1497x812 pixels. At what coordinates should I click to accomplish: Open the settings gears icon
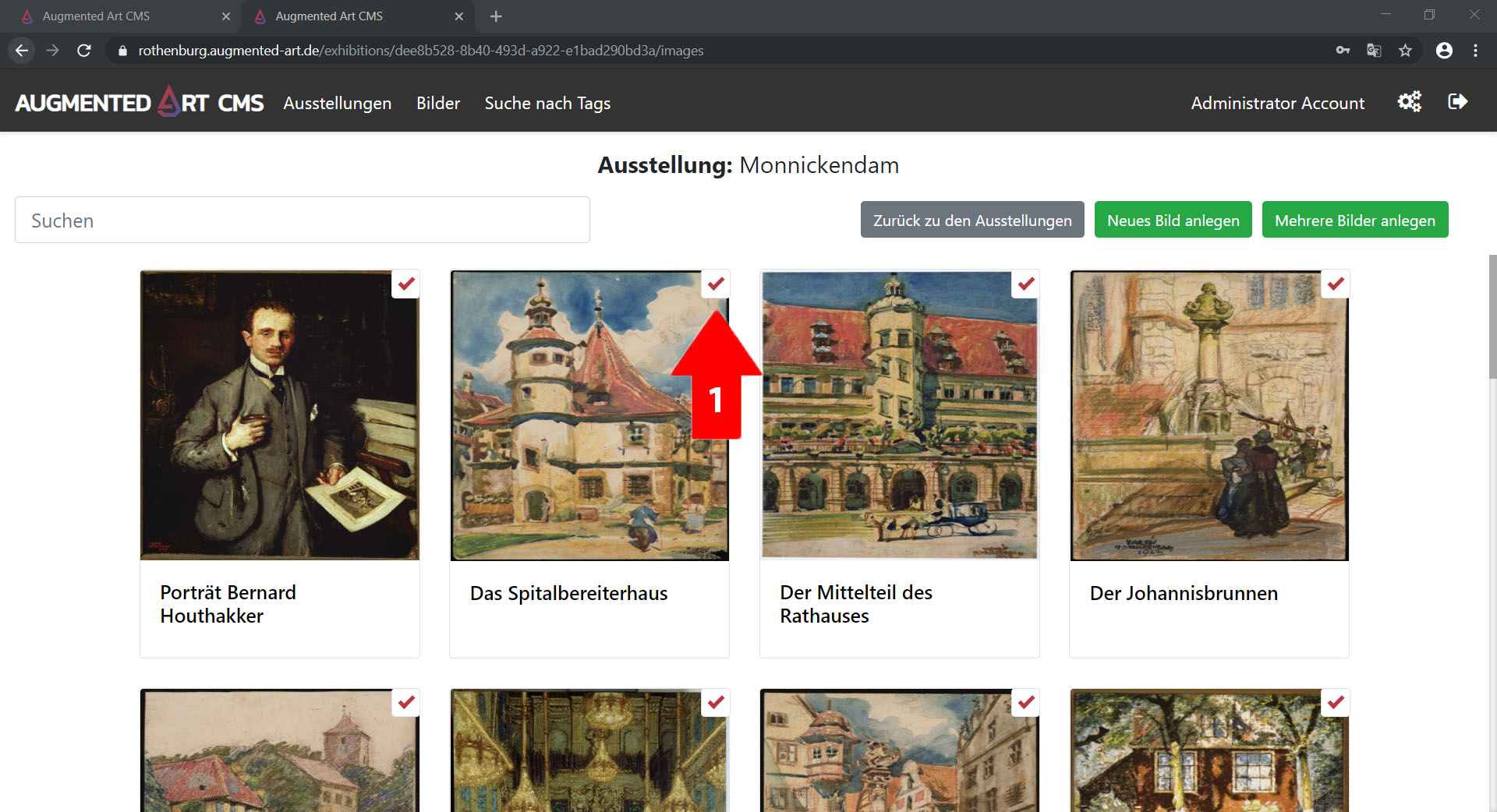pyautogui.click(x=1409, y=102)
